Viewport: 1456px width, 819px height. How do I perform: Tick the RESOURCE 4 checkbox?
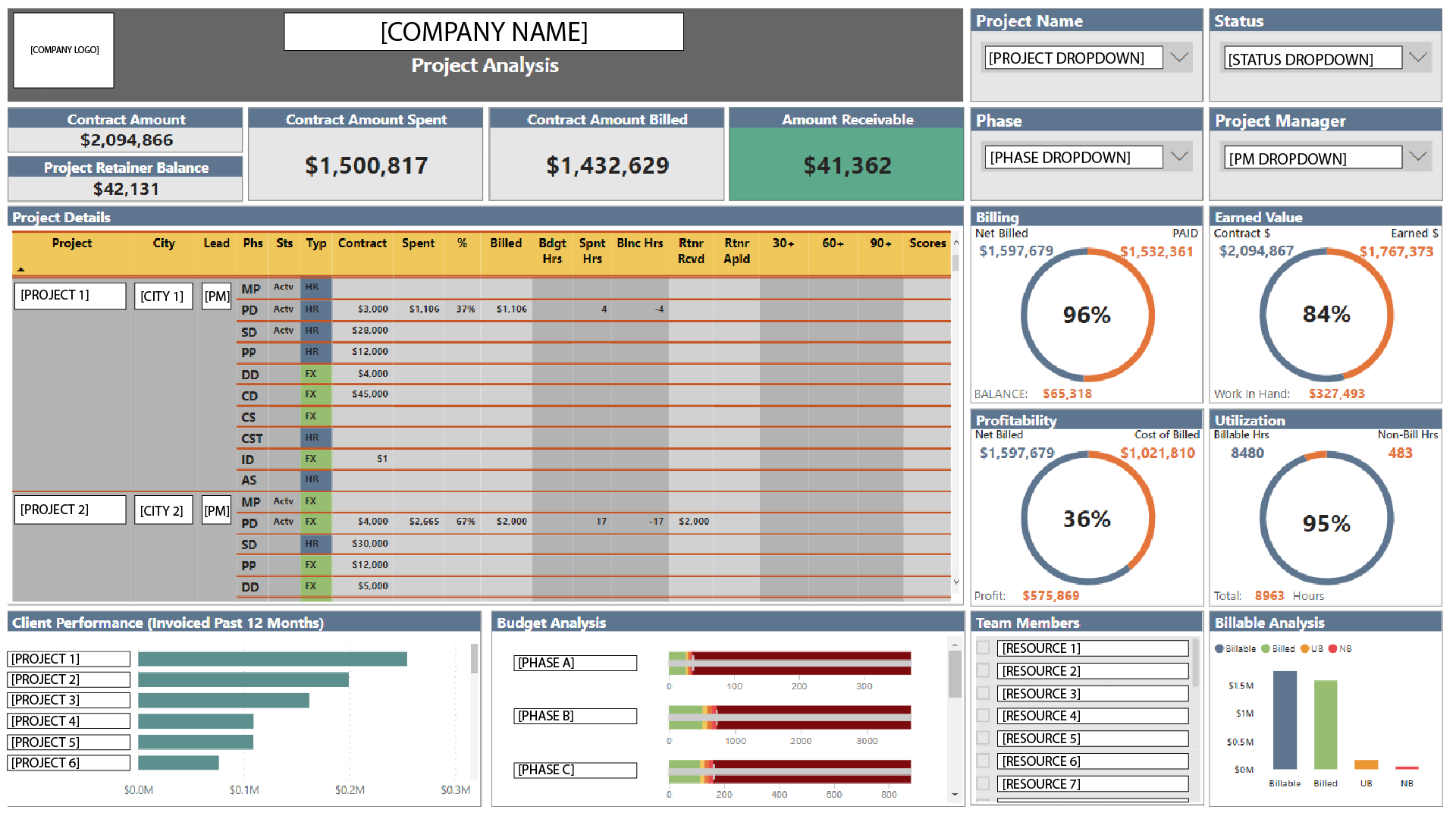click(x=983, y=715)
